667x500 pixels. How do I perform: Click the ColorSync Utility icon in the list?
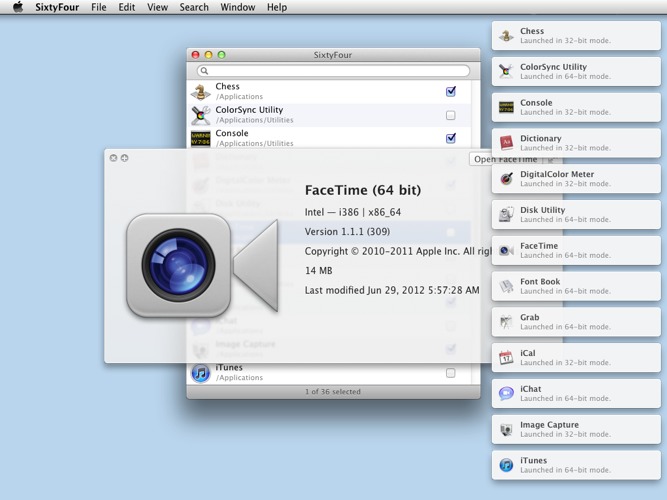pos(201,115)
